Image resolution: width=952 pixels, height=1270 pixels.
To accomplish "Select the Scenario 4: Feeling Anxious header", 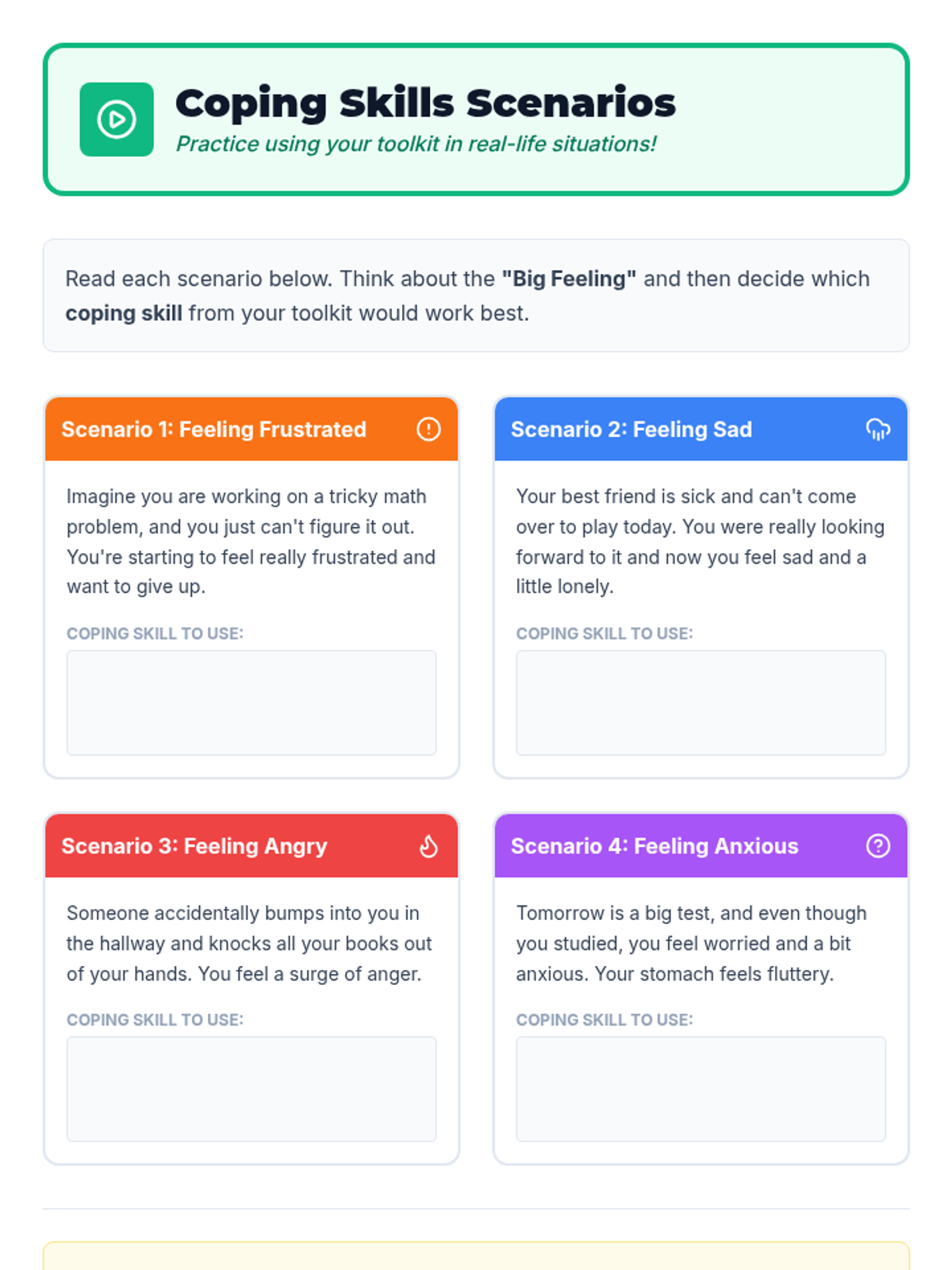I will pos(701,846).
